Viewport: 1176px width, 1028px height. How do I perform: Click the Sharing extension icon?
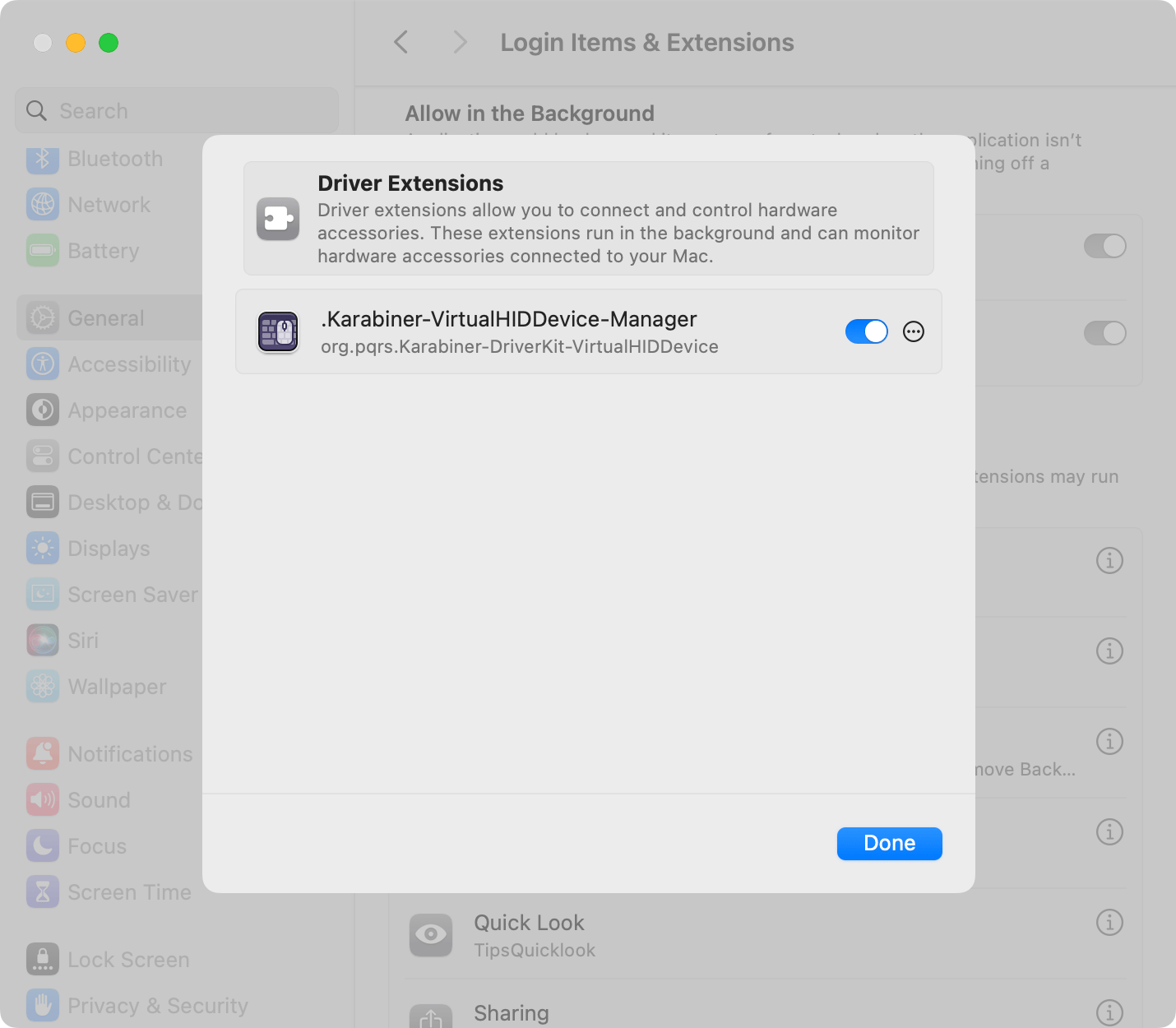(x=431, y=1016)
